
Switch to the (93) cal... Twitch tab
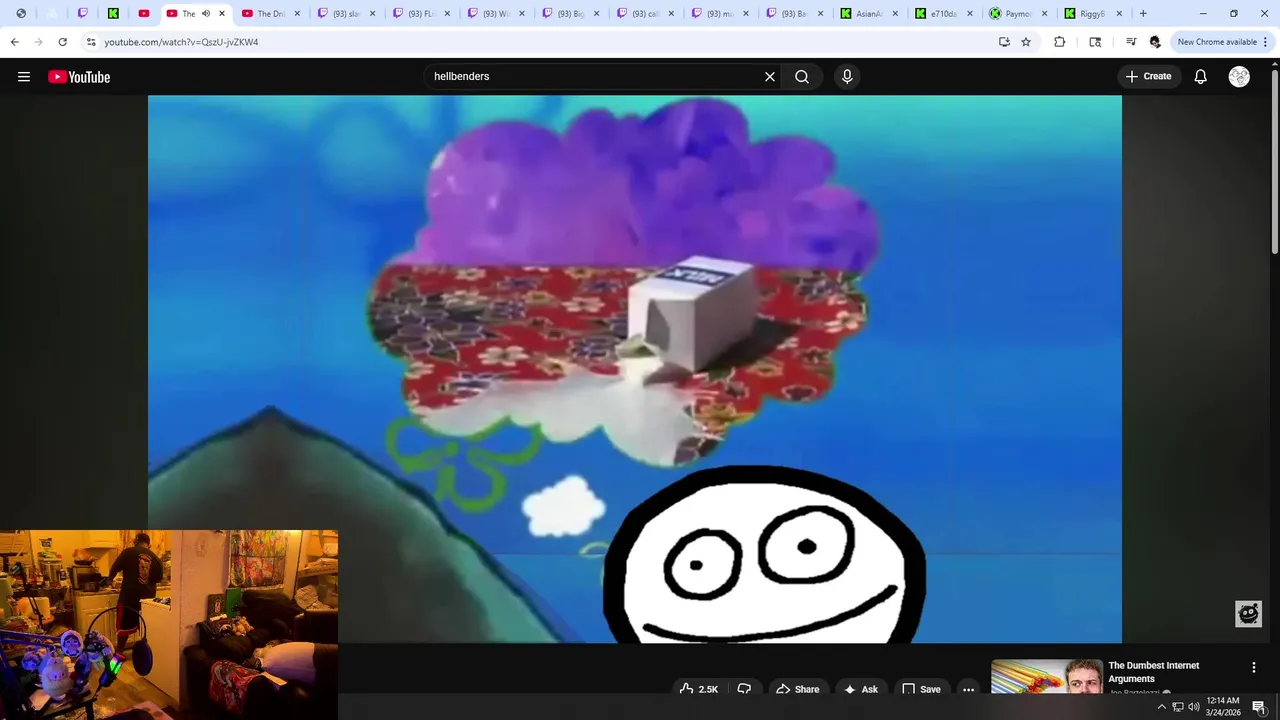pos(643,14)
